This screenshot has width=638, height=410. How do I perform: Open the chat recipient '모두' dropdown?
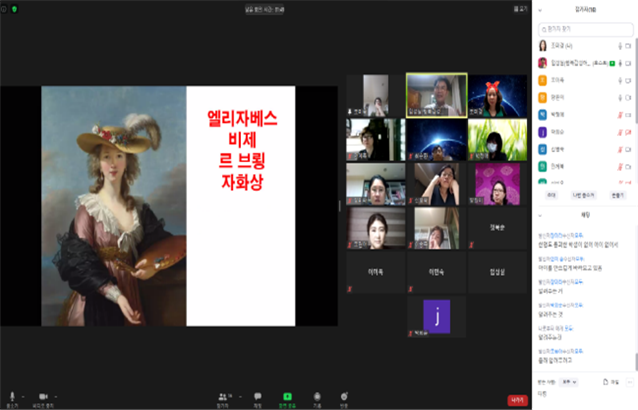tap(569, 382)
